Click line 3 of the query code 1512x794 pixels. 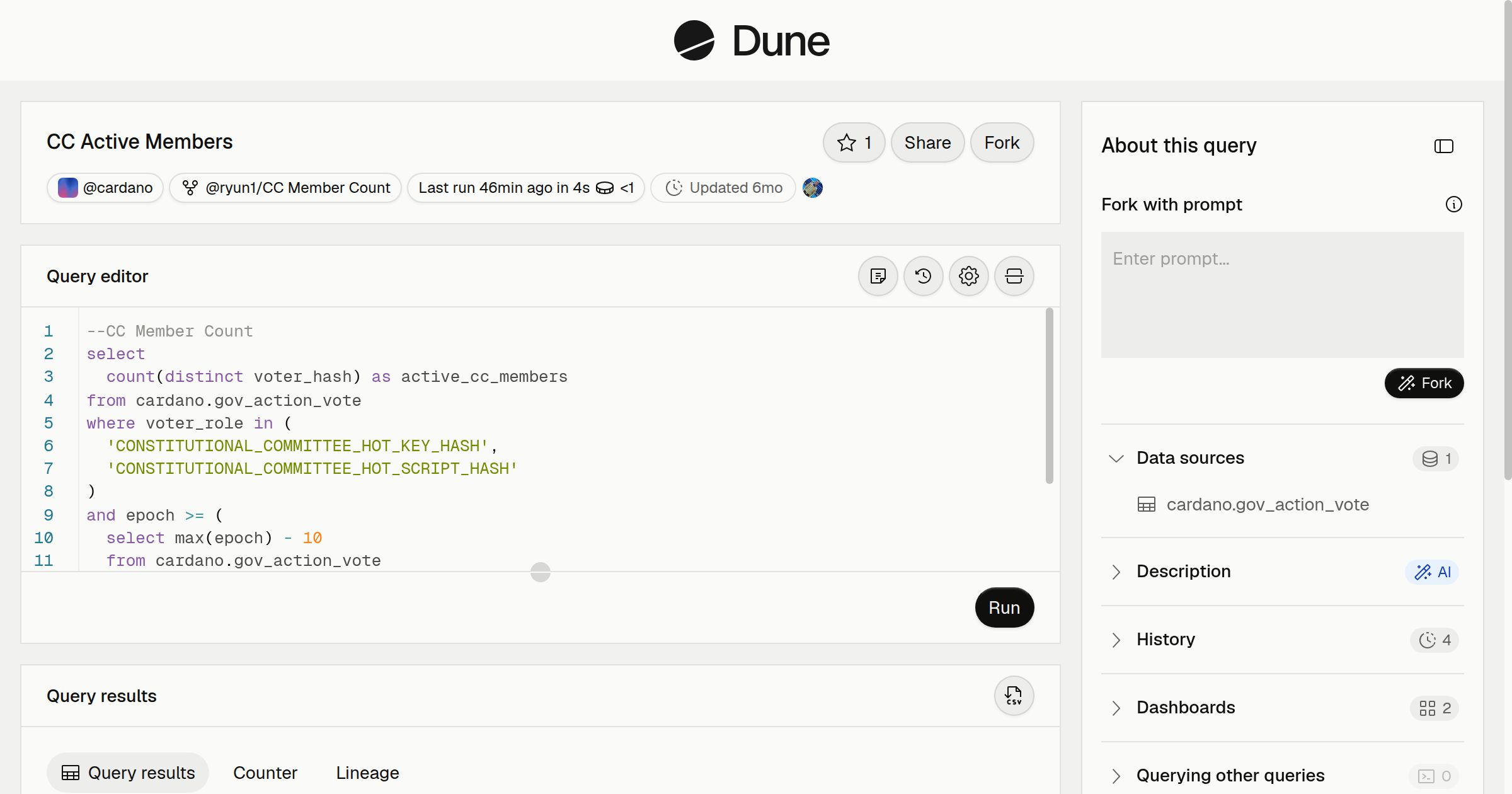coord(337,377)
